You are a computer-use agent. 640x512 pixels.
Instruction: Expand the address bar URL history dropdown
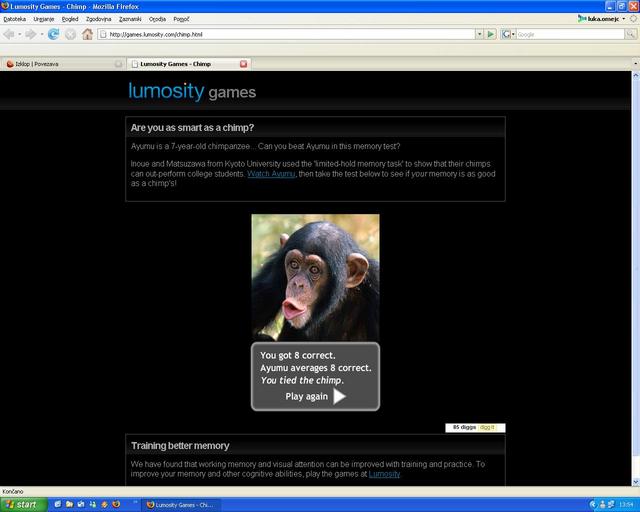(x=480, y=34)
